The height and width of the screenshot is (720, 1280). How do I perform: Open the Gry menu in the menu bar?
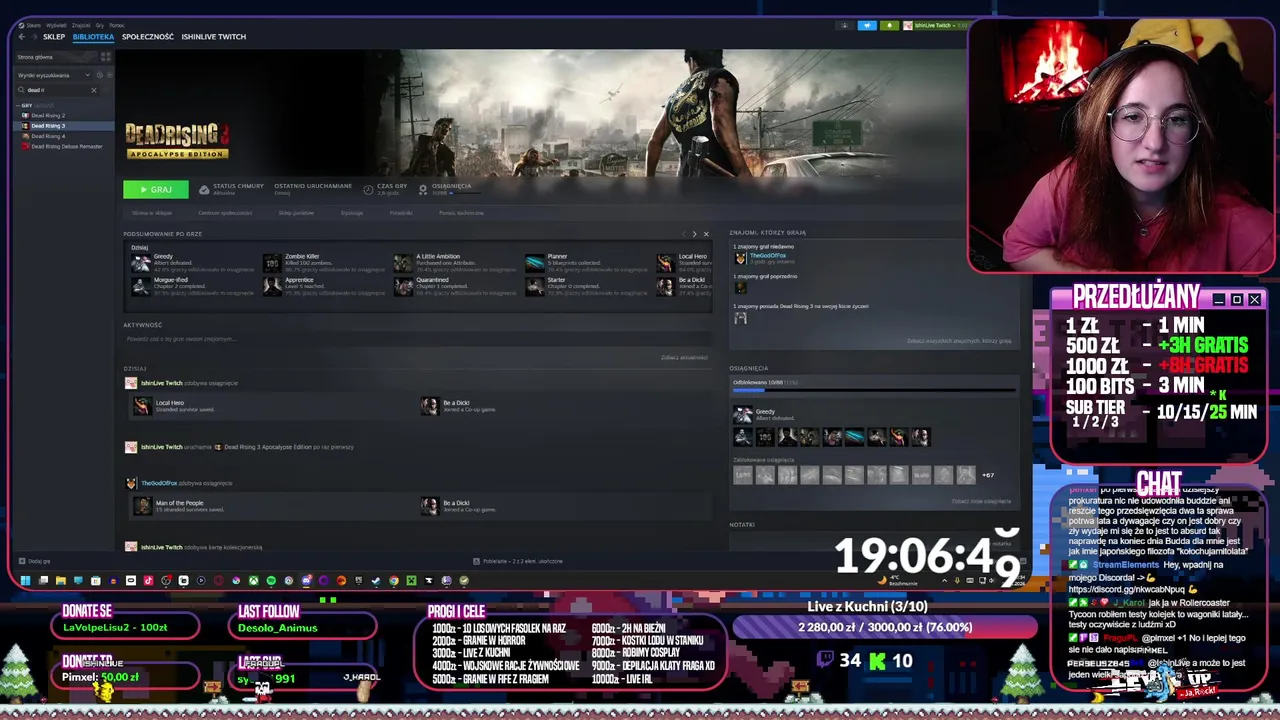coord(100,25)
